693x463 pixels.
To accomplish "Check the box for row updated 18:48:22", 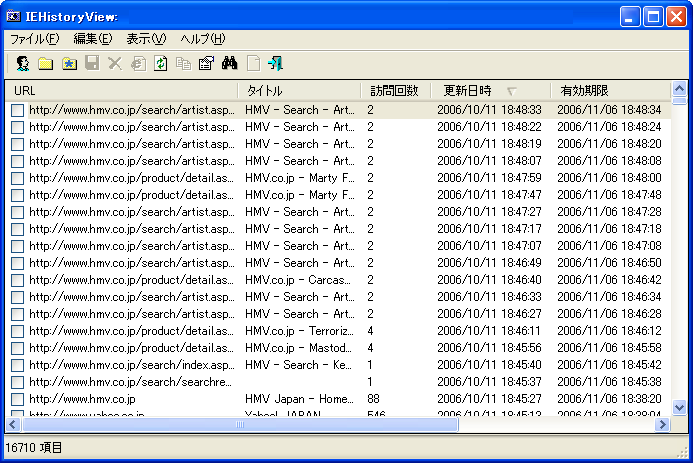I will click(17, 127).
